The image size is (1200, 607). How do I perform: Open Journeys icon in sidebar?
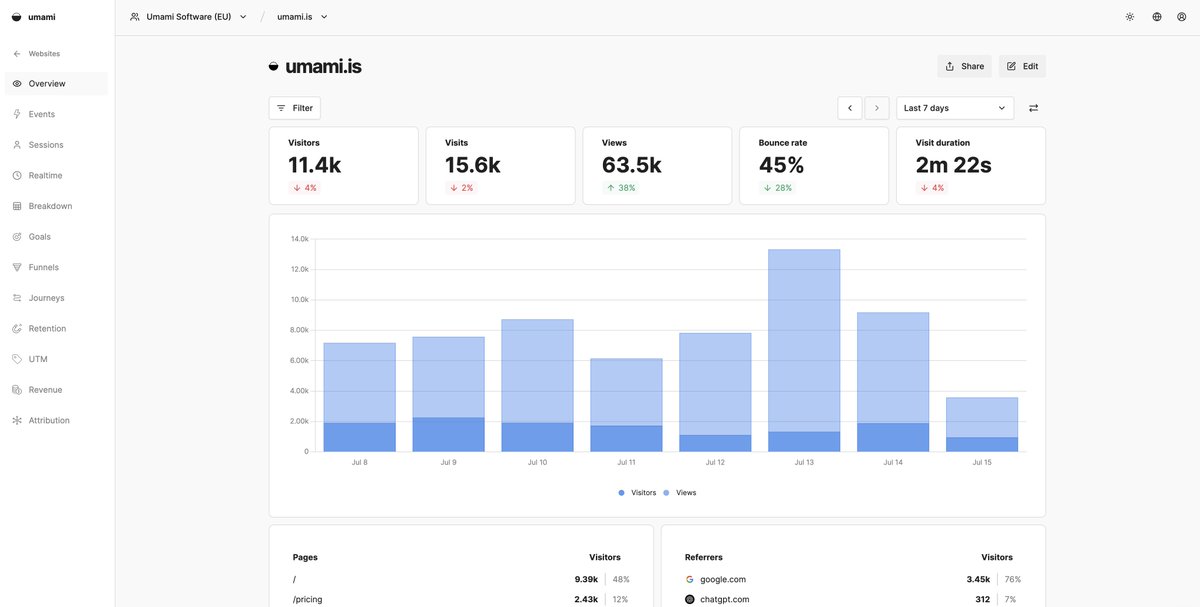tap(17, 298)
